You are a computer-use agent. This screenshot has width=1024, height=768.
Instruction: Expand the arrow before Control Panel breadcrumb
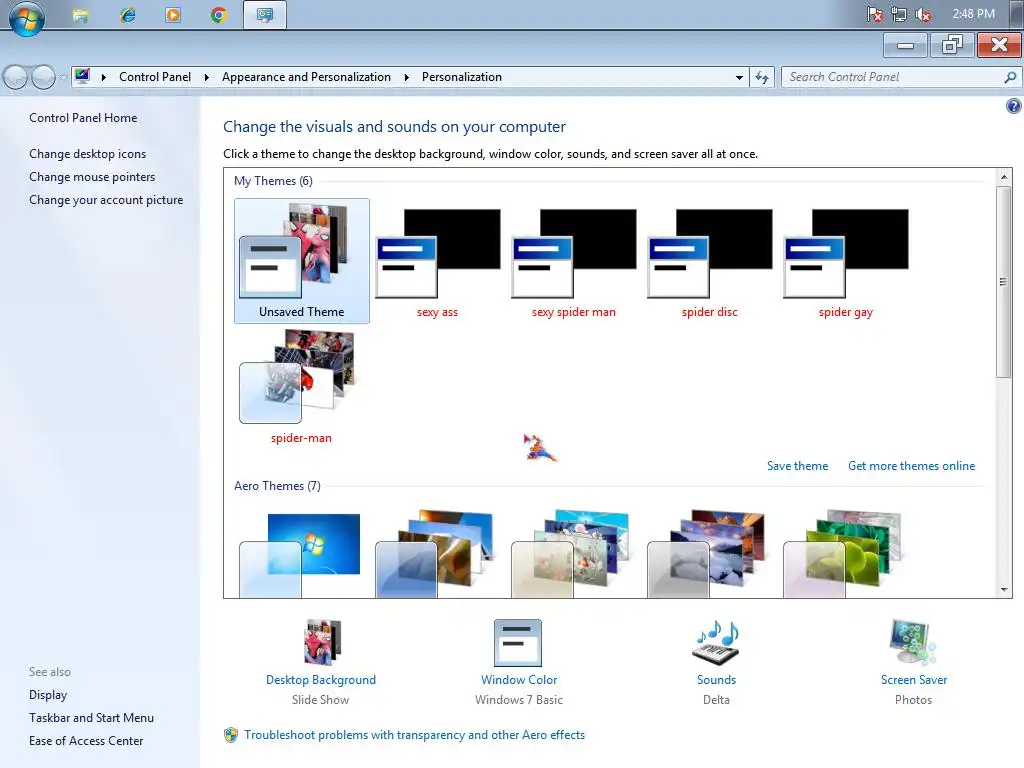coord(103,77)
